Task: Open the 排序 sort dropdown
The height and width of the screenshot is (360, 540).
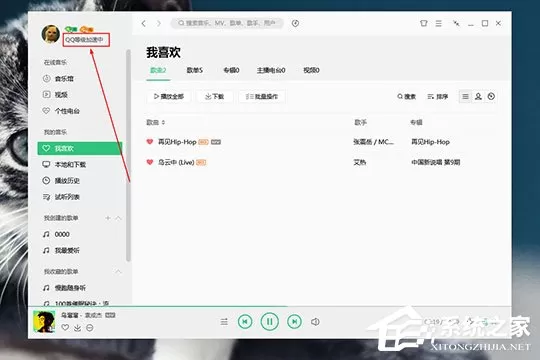Action: coord(438,96)
